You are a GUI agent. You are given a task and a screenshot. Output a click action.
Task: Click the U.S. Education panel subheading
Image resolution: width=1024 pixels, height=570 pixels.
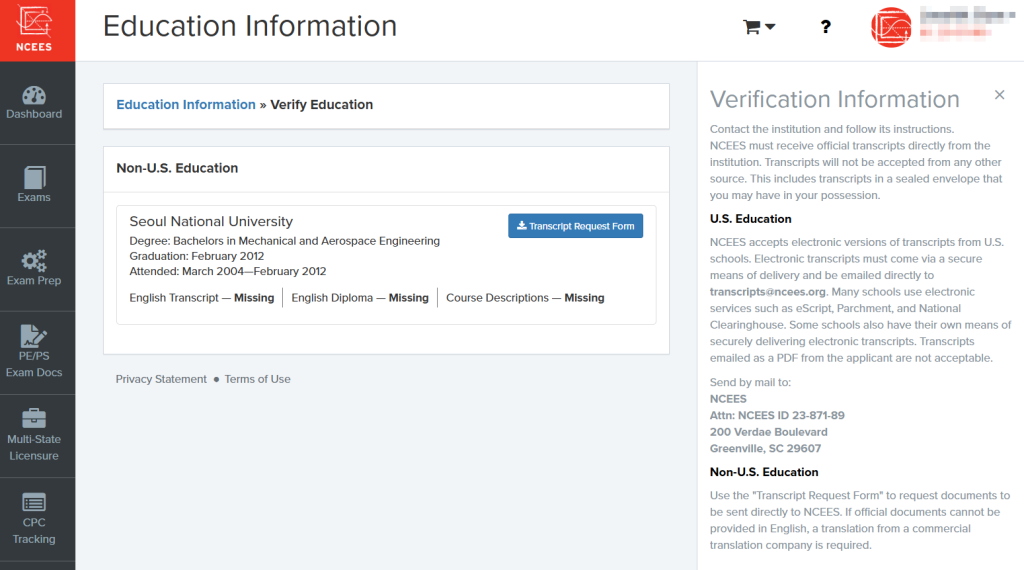click(x=750, y=219)
